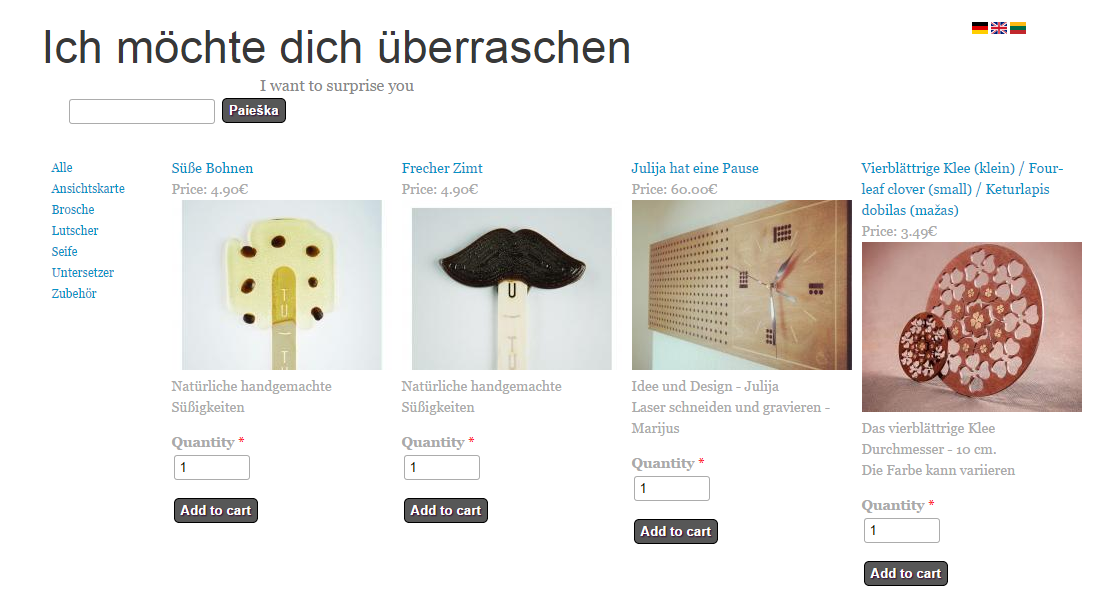Viewport: 1119px width, 607px height.
Task: Select the Seife category link
Action: pos(64,251)
